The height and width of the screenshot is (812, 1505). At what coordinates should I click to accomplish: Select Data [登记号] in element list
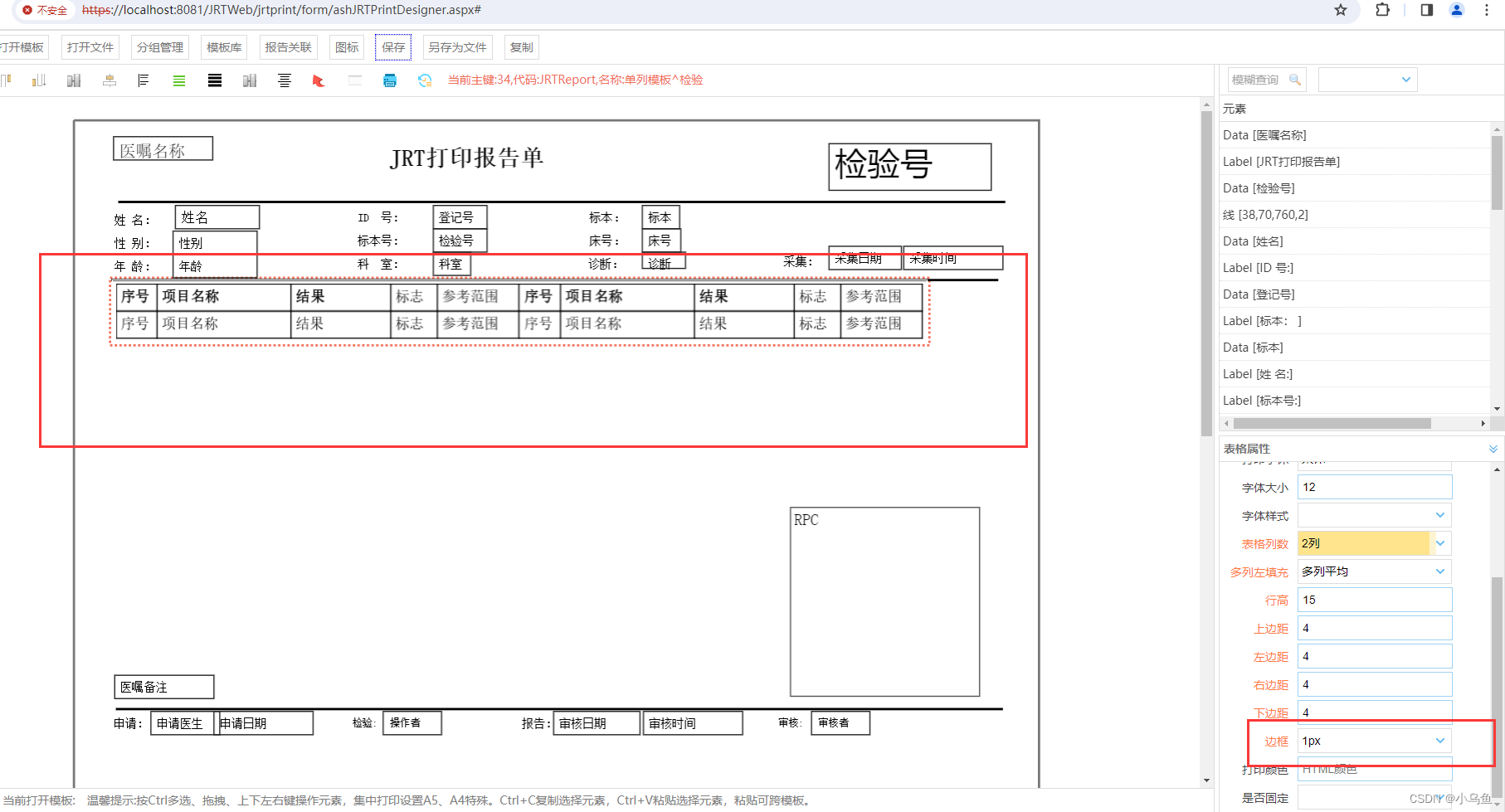1356,294
